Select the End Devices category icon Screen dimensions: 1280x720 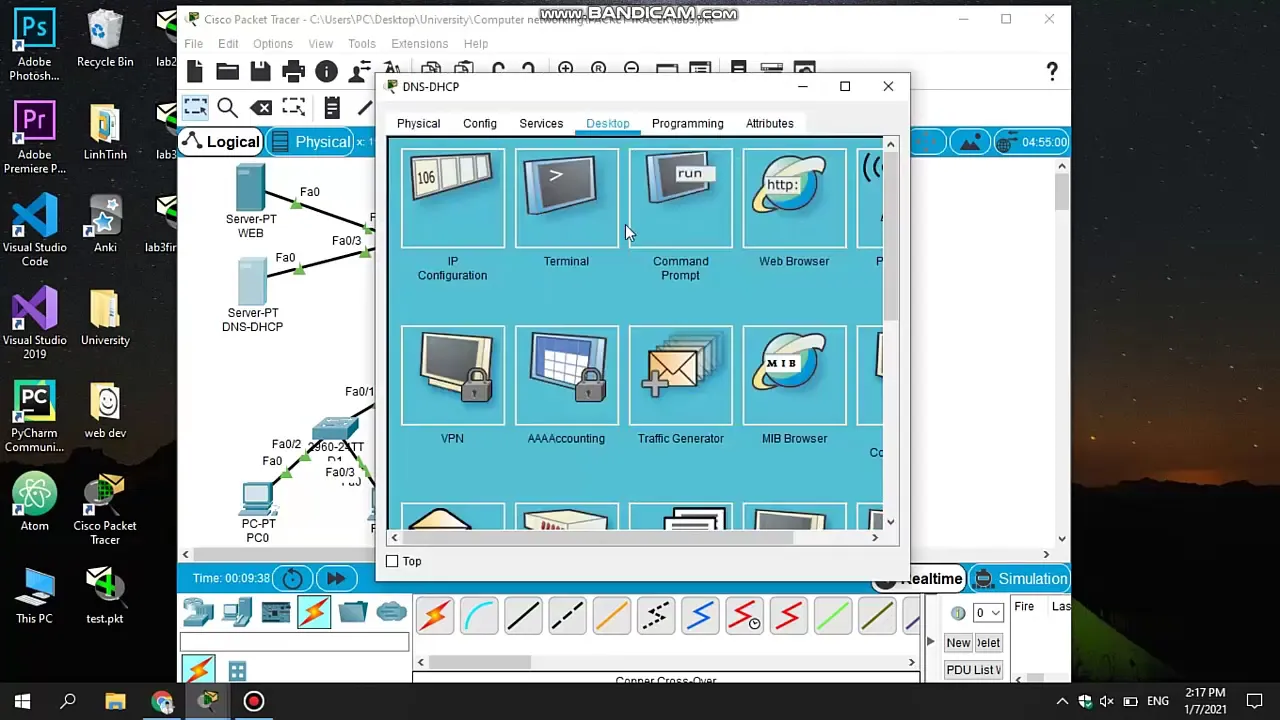(237, 611)
